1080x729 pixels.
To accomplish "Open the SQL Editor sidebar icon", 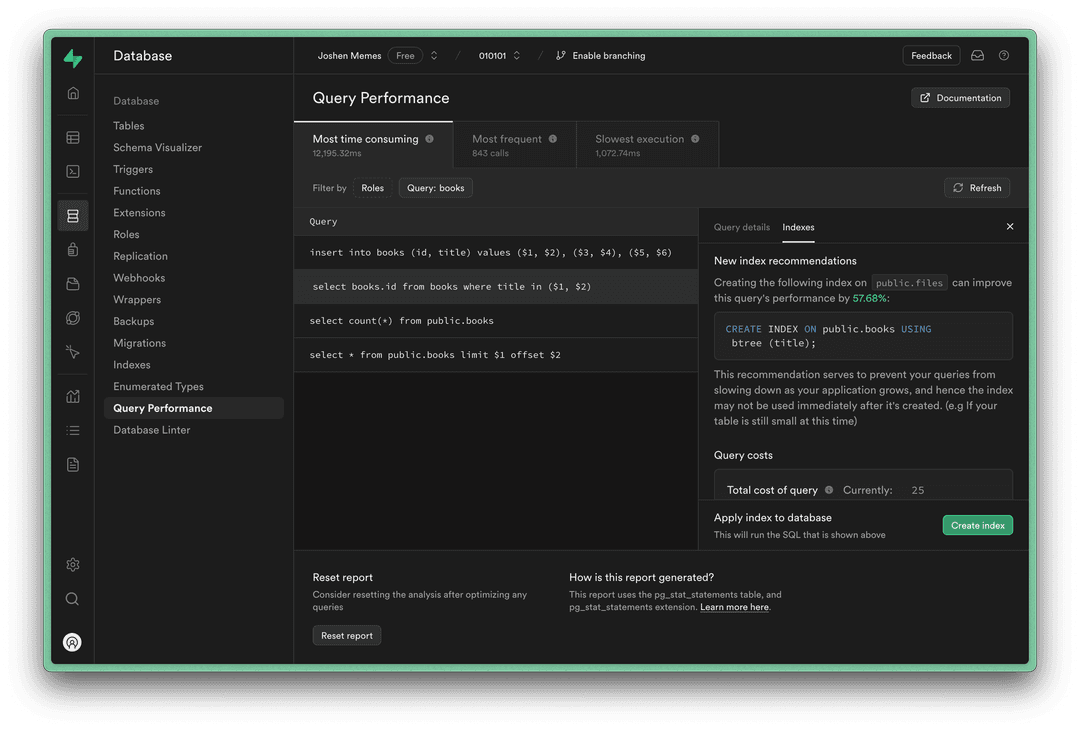I will tap(72, 170).
